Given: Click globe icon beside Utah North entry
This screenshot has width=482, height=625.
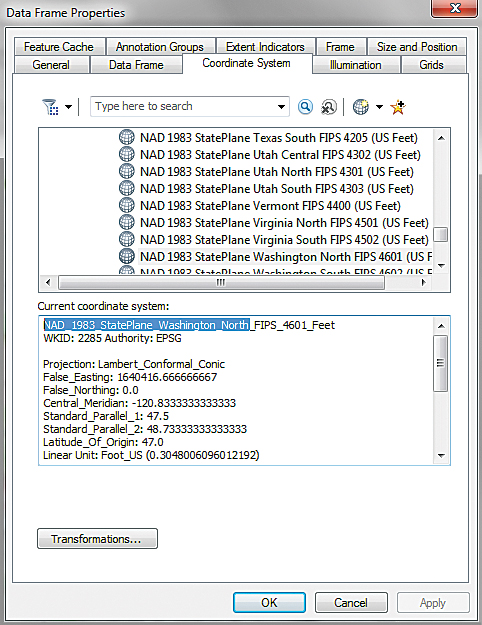Looking at the screenshot, I should [x=127, y=171].
